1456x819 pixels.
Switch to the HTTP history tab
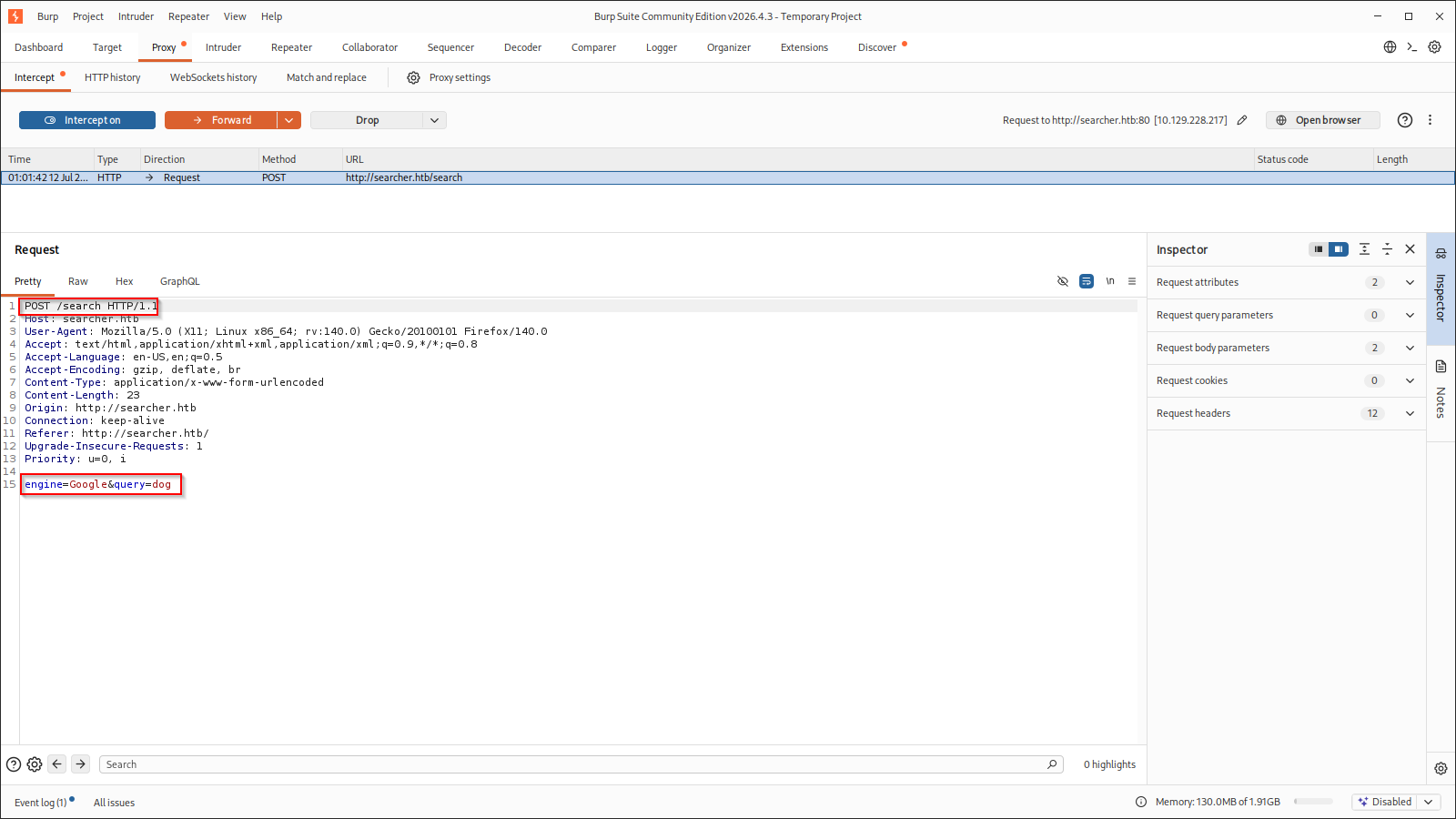[x=113, y=77]
